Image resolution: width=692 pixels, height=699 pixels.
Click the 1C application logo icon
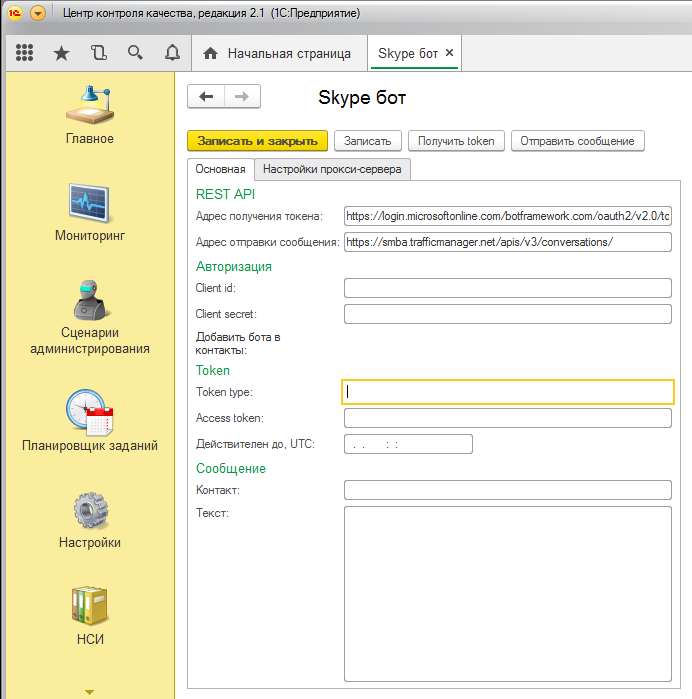(x=14, y=13)
